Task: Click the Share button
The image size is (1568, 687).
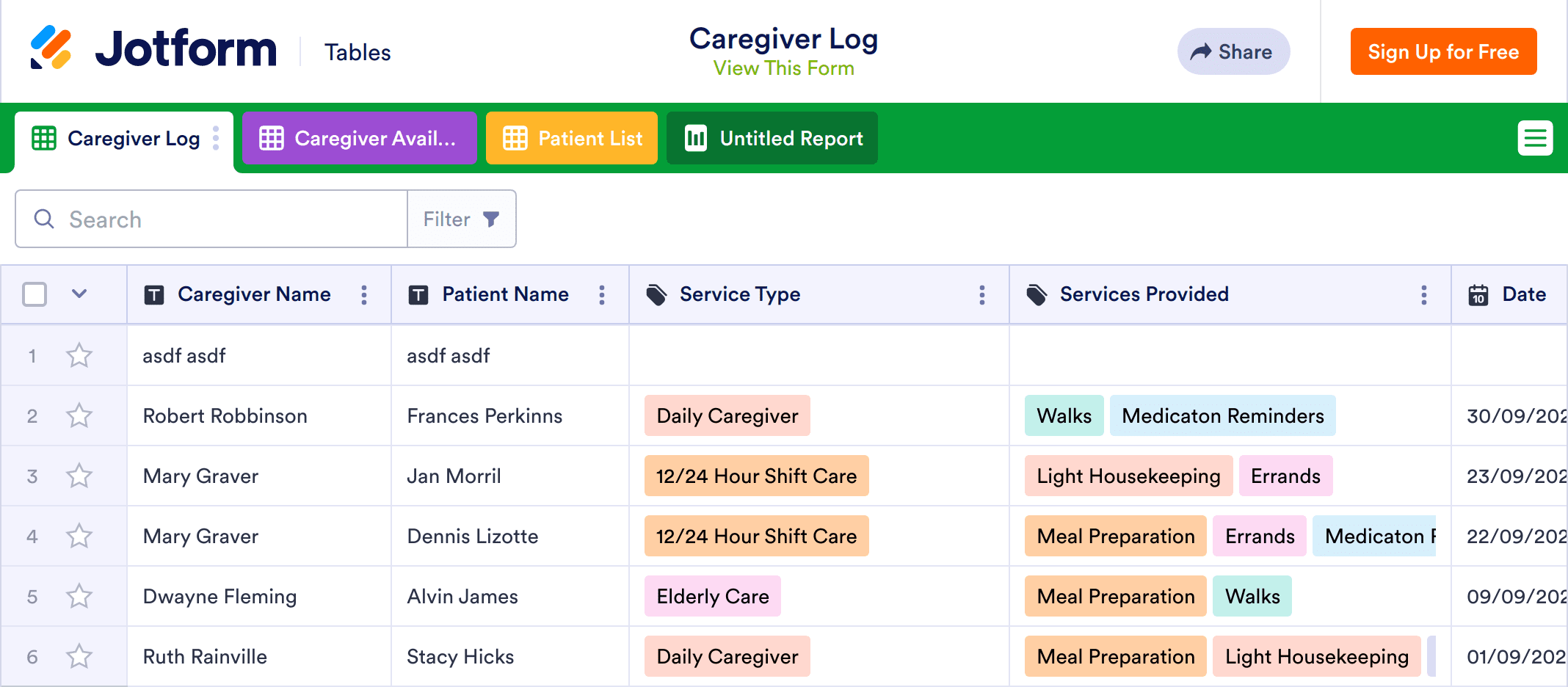Action: click(1233, 51)
